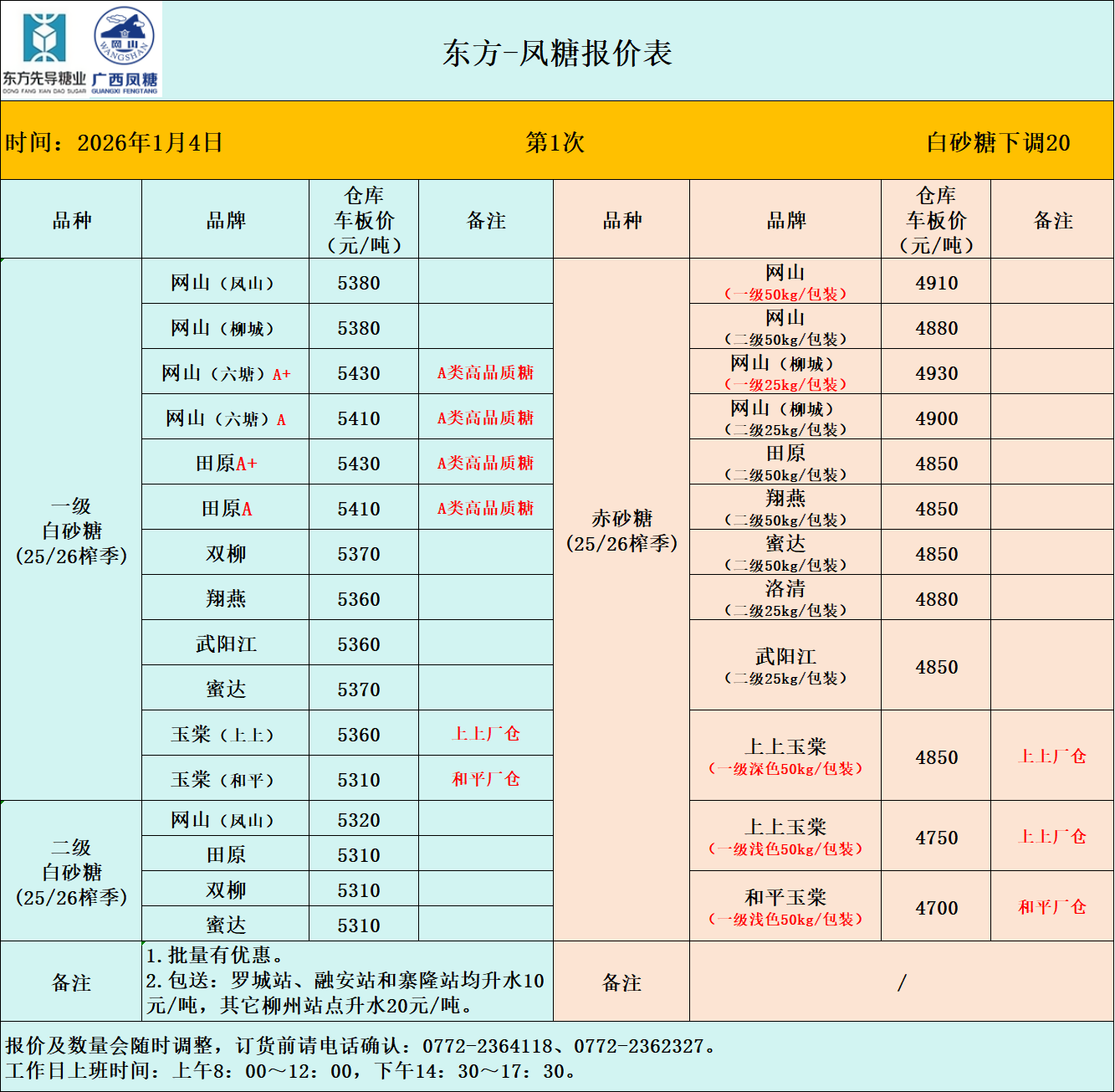
Task: Click the 上上厂仓 remark for 玉棠（上上）
Action: point(486,734)
